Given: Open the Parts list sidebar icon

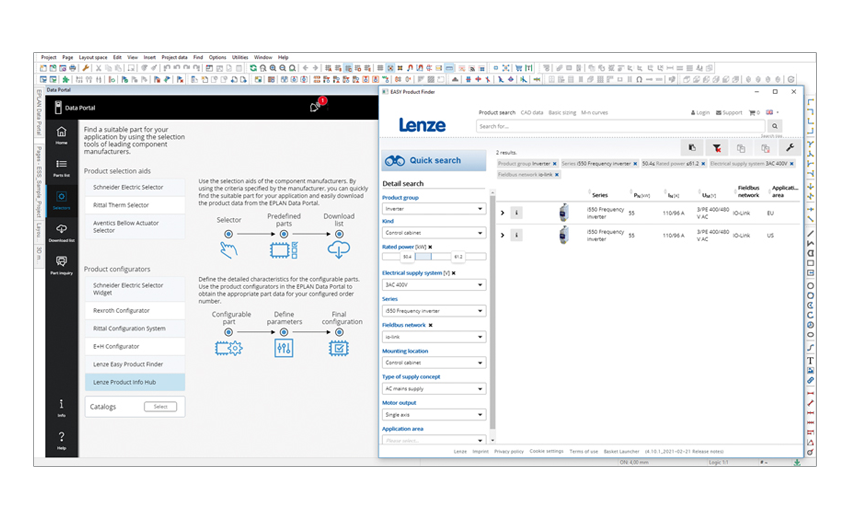Looking at the screenshot, I should (61, 168).
